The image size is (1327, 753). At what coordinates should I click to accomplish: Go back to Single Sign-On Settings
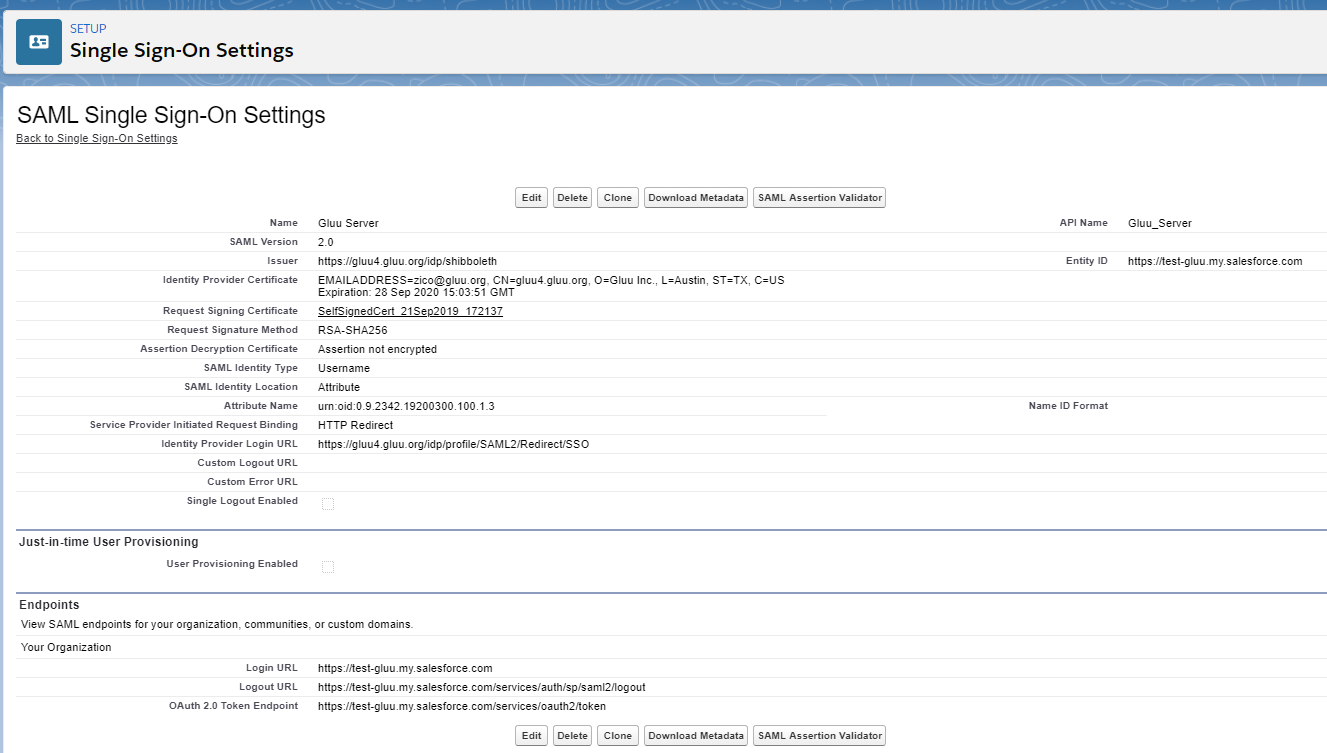pyautogui.click(x=97, y=139)
